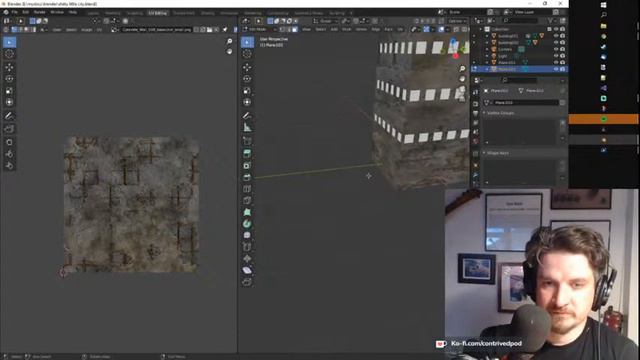The width and height of the screenshot is (640, 360).
Task: Toggle visibility eye for building002 in outliner
Action: point(556,42)
